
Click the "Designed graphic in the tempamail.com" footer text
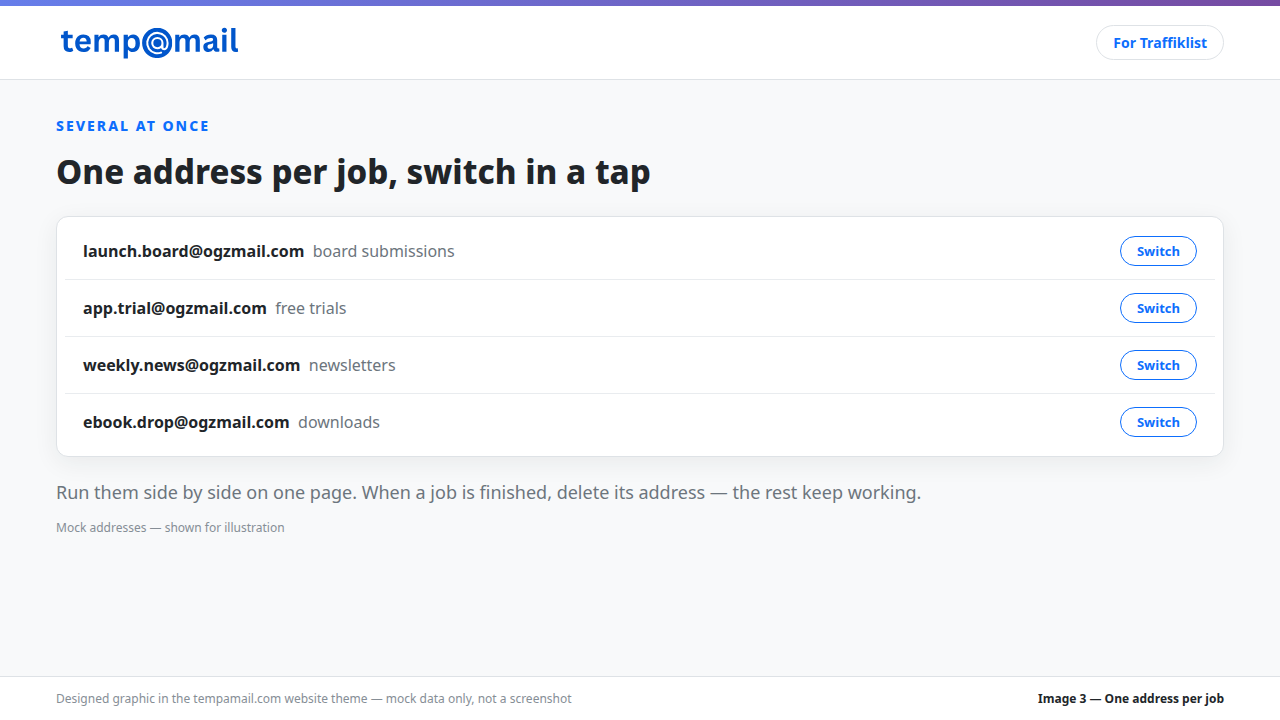(x=314, y=699)
